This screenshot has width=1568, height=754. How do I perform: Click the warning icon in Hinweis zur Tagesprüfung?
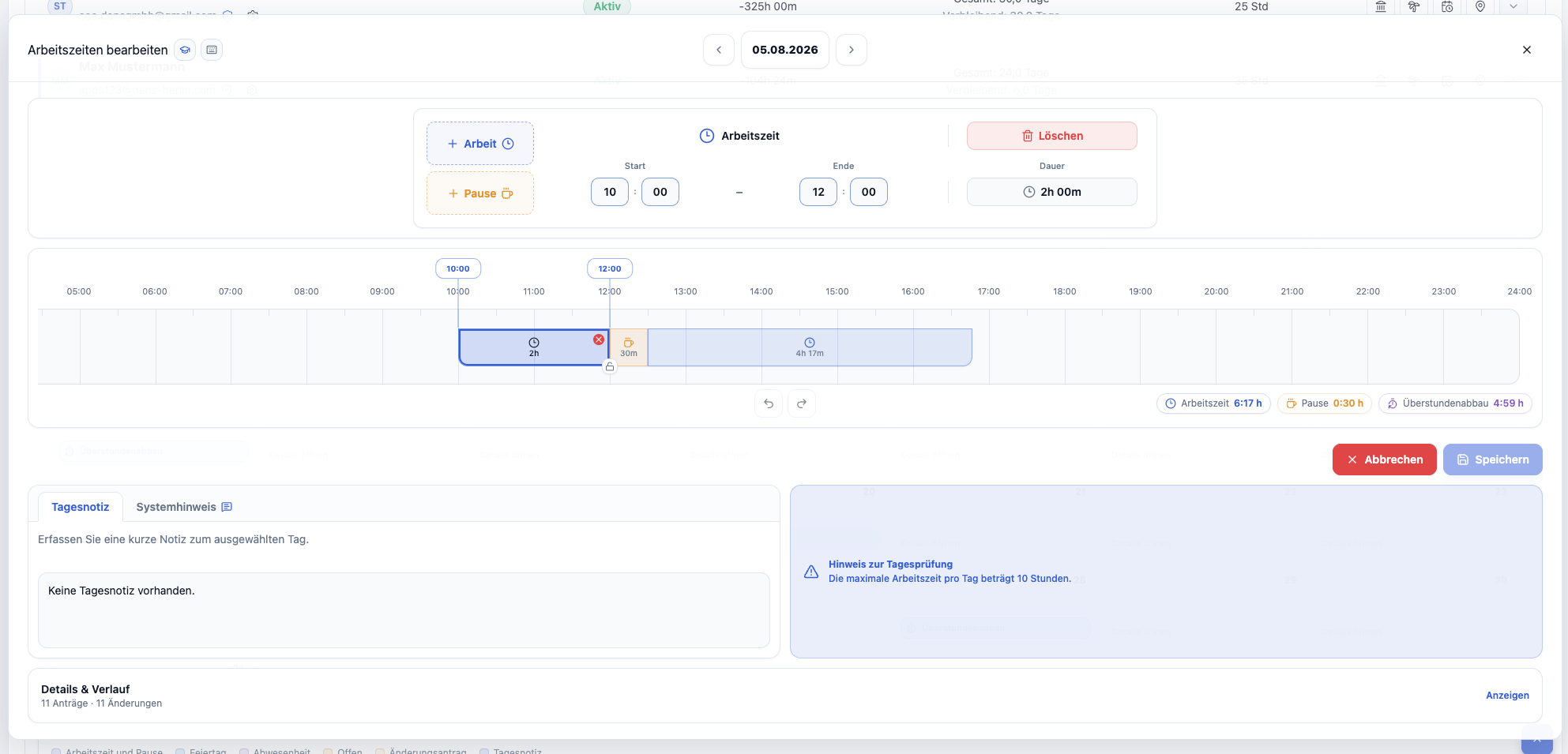click(811, 572)
